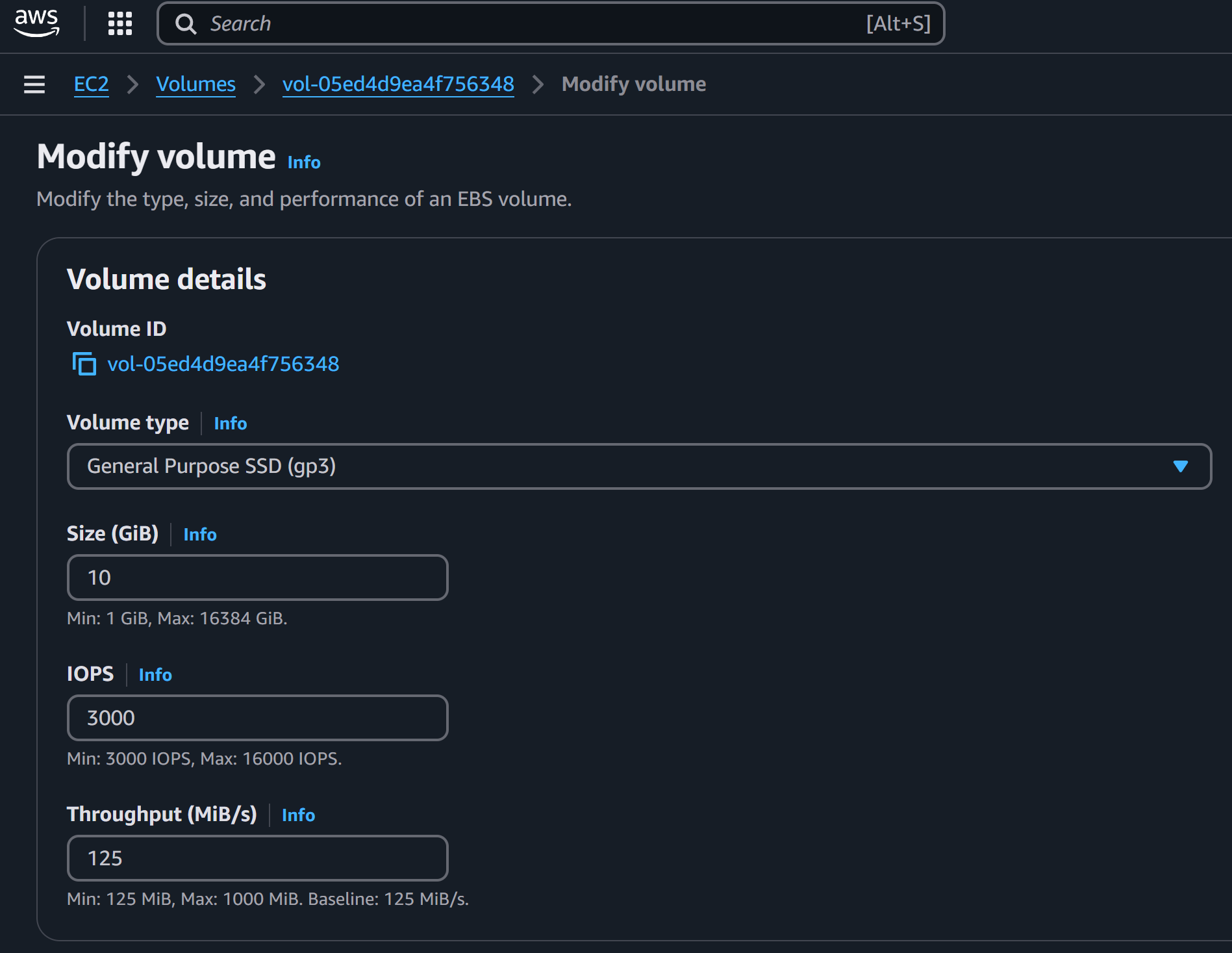Image resolution: width=1232 pixels, height=953 pixels.
Task: Click Info next to Modify volume heading
Action: [303, 162]
